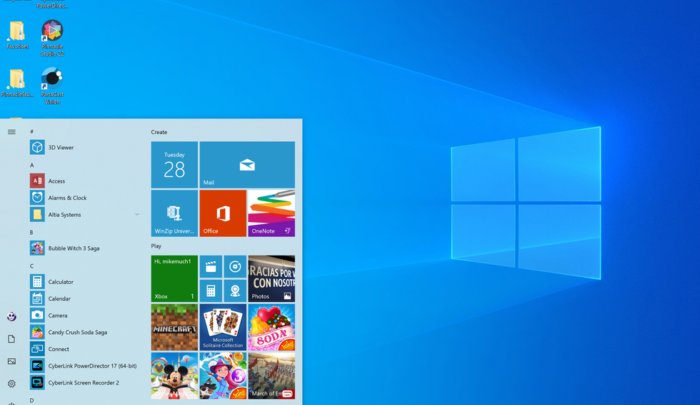Screen dimensions: 700x405
Task: Select the Favorites folder on desktop
Action: click(x=17, y=35)
